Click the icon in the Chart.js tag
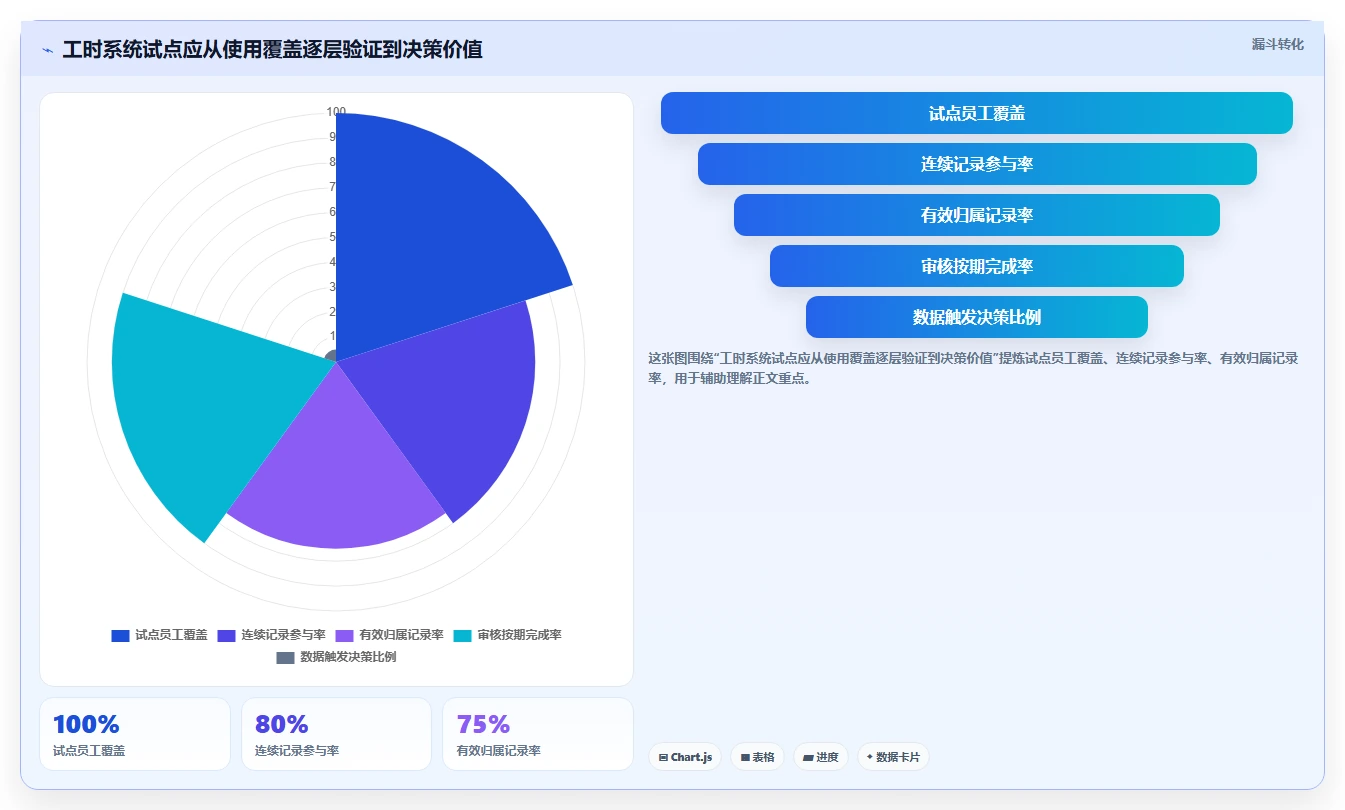1345x810 pixels. (x=663, y=758)
